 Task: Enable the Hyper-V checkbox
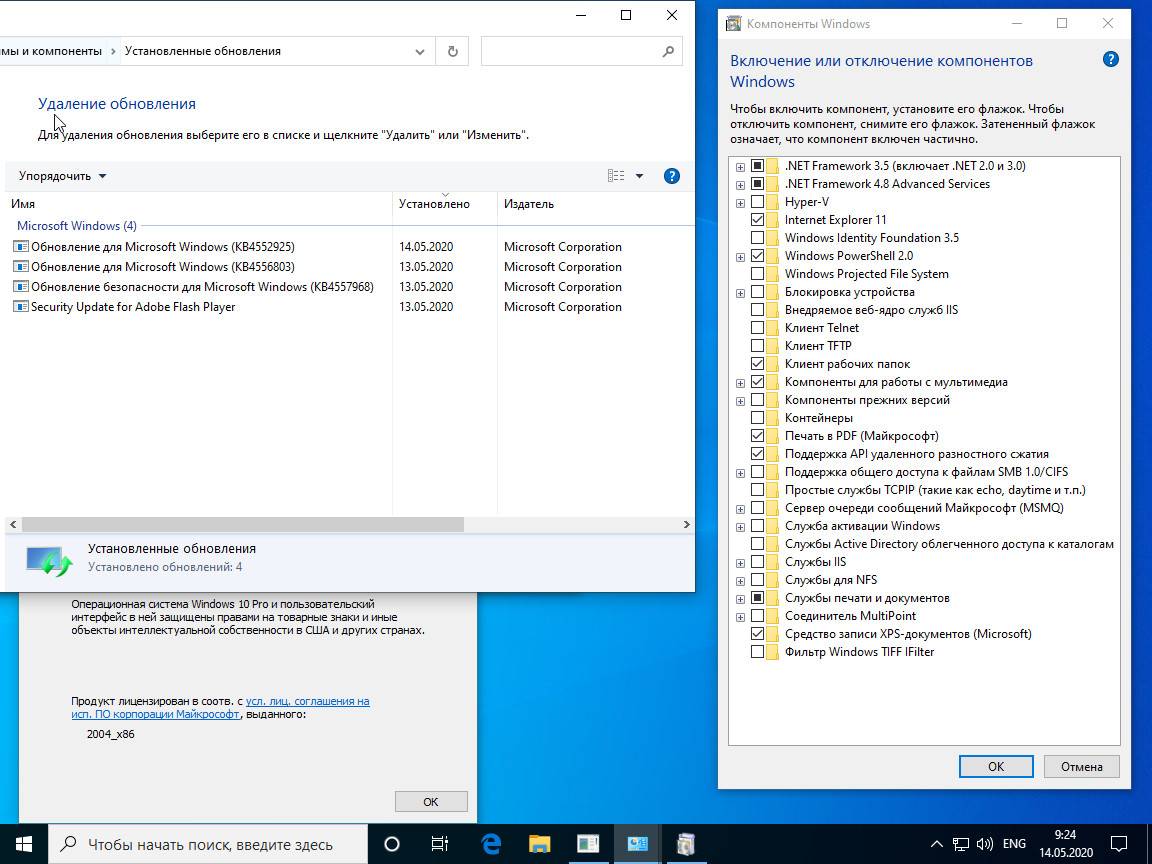757,202
